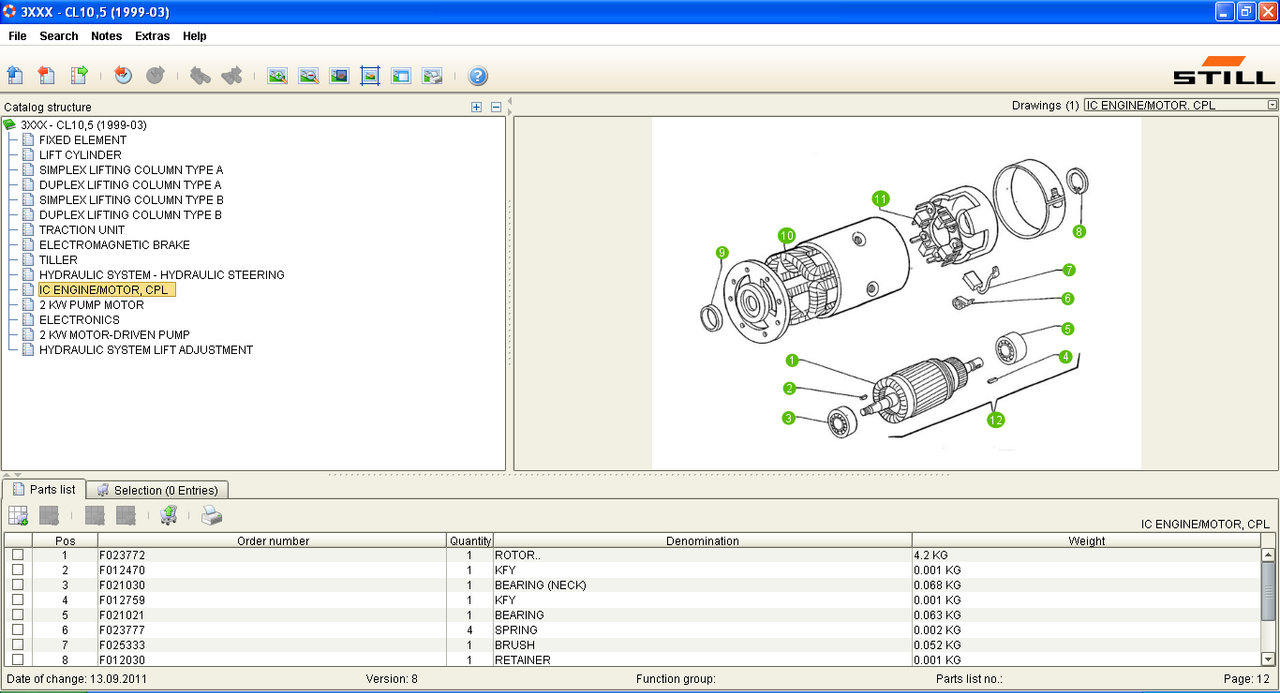
Task: Tick the checkbox for BEARING (NECK)
Action: coord(17,585)
